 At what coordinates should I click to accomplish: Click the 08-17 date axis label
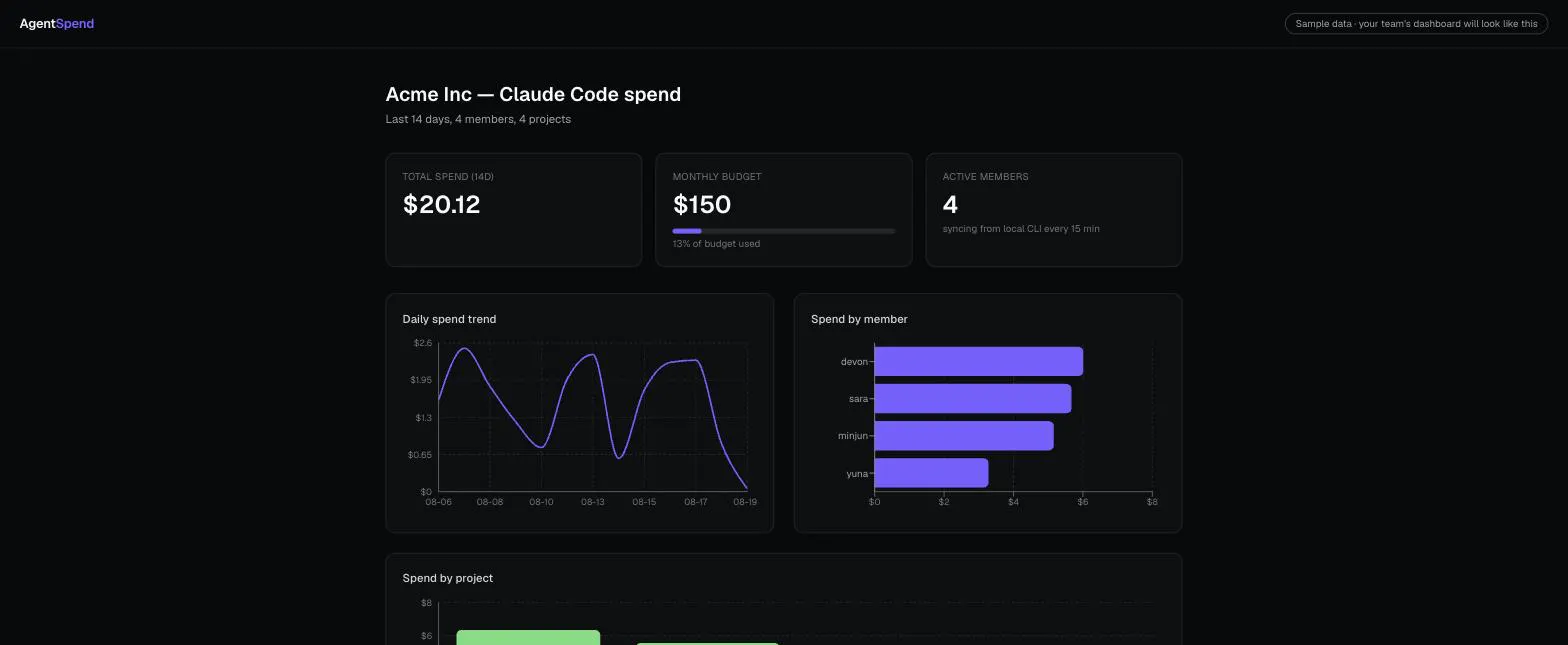tap(696, 502)
